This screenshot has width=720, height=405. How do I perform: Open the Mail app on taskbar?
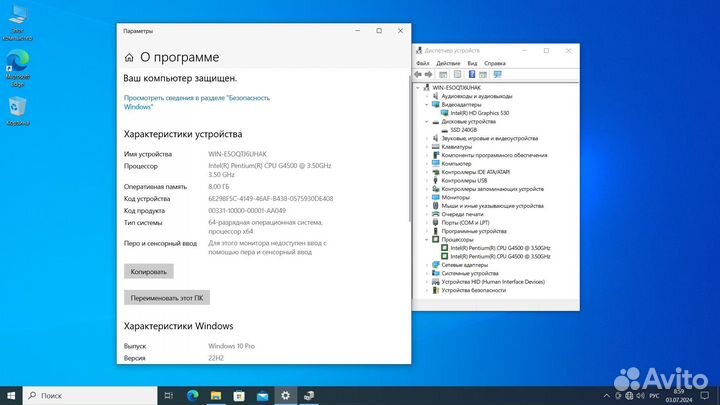[264, 395]
